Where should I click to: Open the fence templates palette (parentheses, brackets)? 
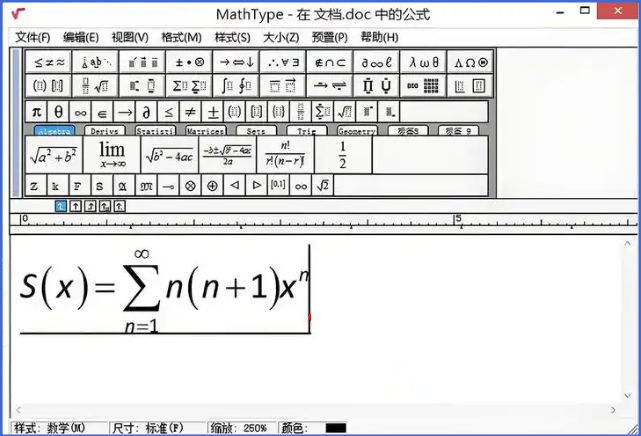(49, 86)
